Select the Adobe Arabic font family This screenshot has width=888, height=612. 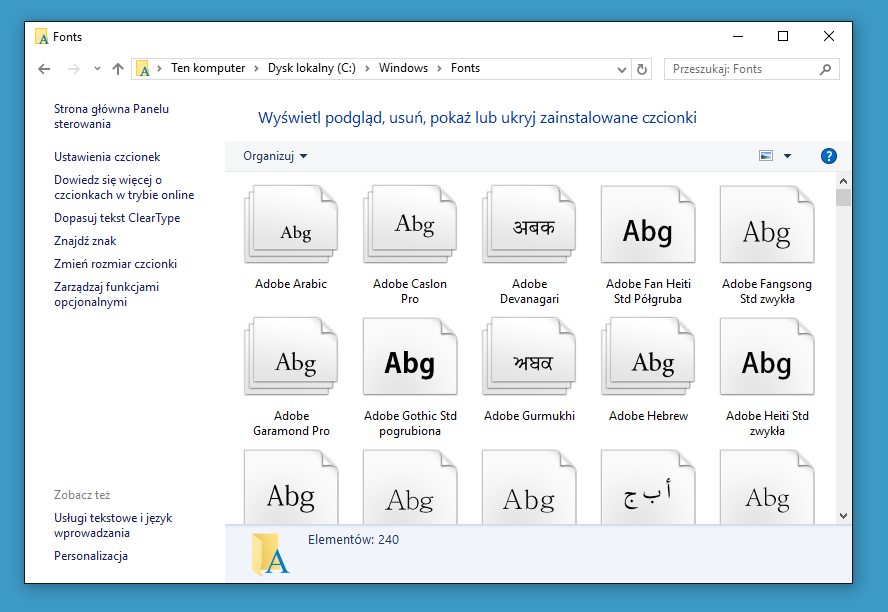tap(291, 238)
